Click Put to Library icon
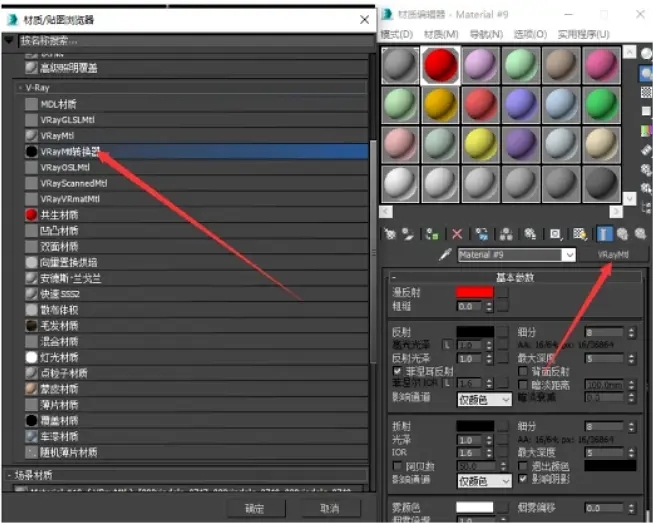Viewport: 653px width, 523px height. point(530,234)
